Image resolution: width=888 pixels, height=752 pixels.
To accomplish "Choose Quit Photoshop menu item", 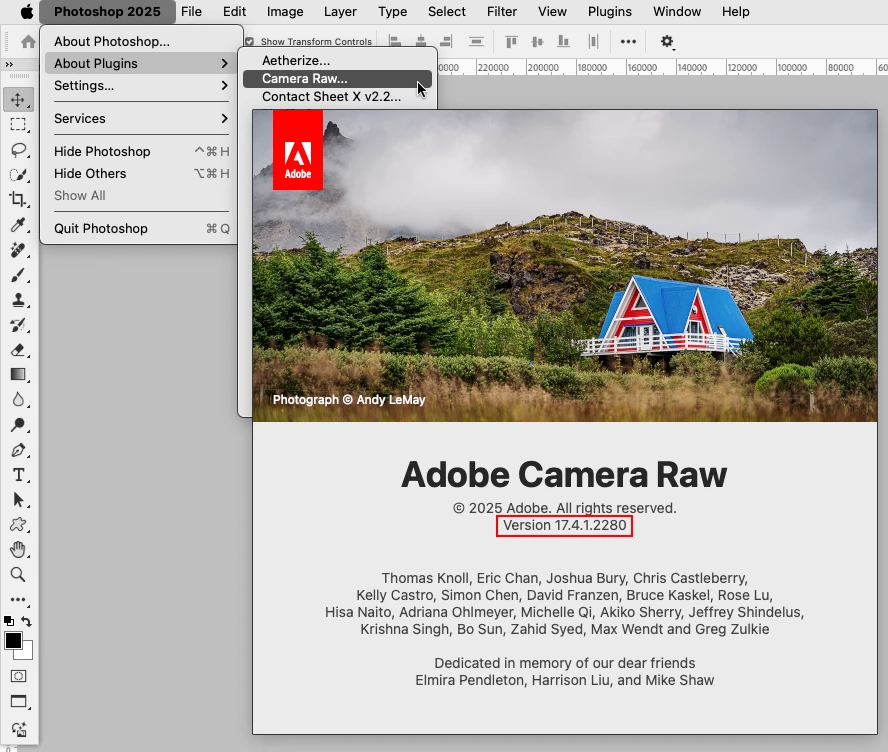I will click(141, 228).
